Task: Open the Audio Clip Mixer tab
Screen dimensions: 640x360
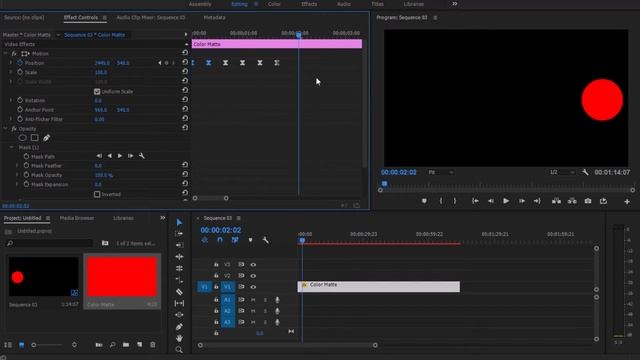Action: click(151, 18)
